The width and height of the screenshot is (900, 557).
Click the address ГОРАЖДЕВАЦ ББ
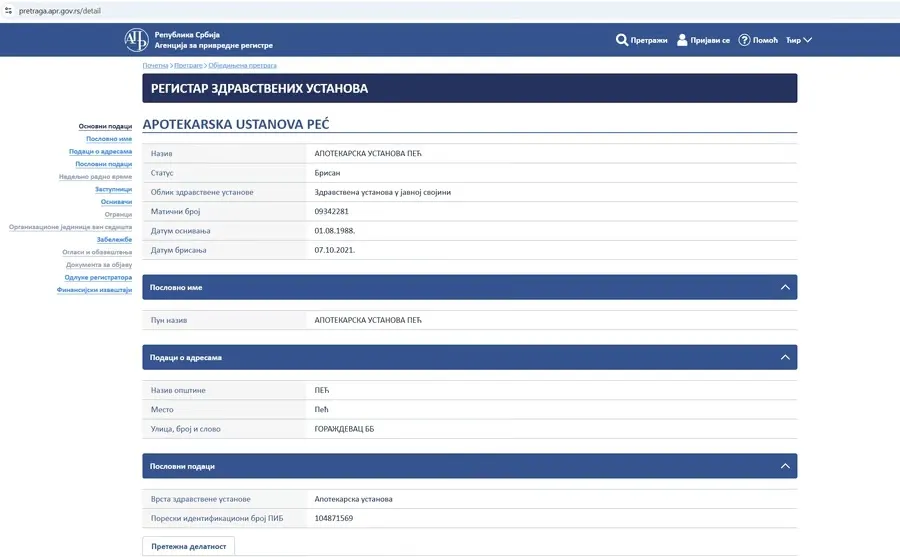[344, 429]
